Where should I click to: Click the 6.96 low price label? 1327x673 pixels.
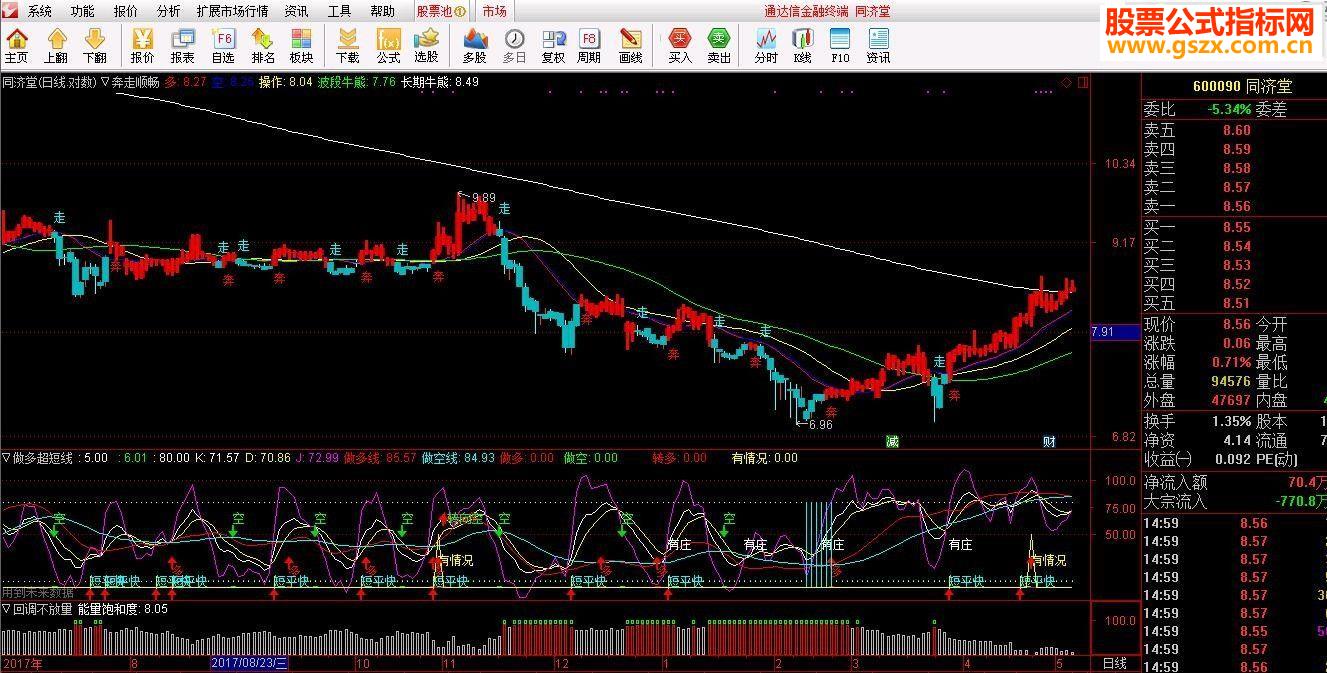coord(819,425)
